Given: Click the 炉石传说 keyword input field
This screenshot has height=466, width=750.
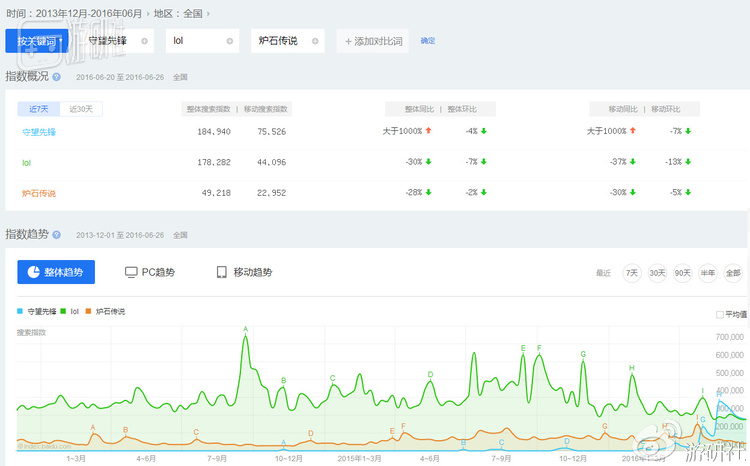Looking at the screenshot, I should (287, 41).
